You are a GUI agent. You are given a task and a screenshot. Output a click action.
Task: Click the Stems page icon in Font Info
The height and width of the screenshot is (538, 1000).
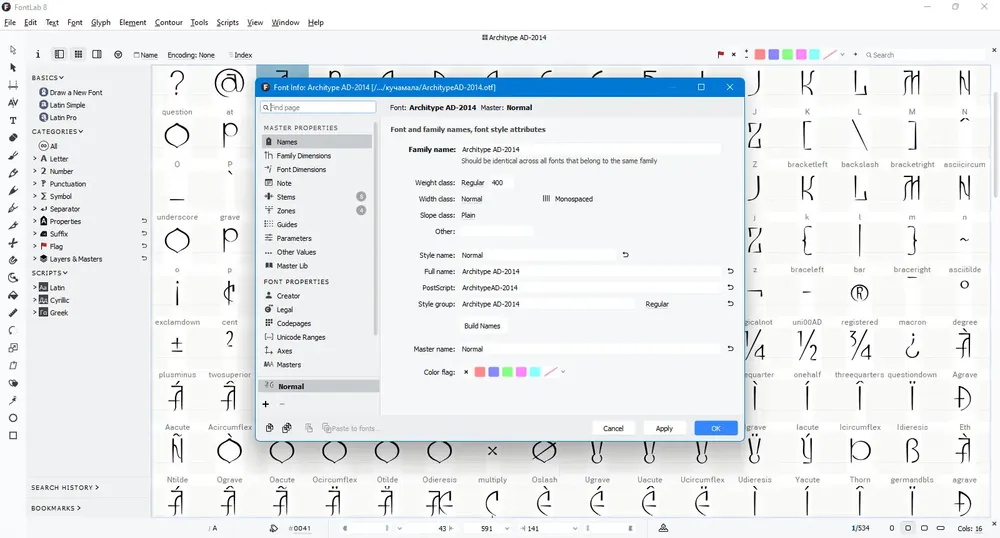pos(268,197)
